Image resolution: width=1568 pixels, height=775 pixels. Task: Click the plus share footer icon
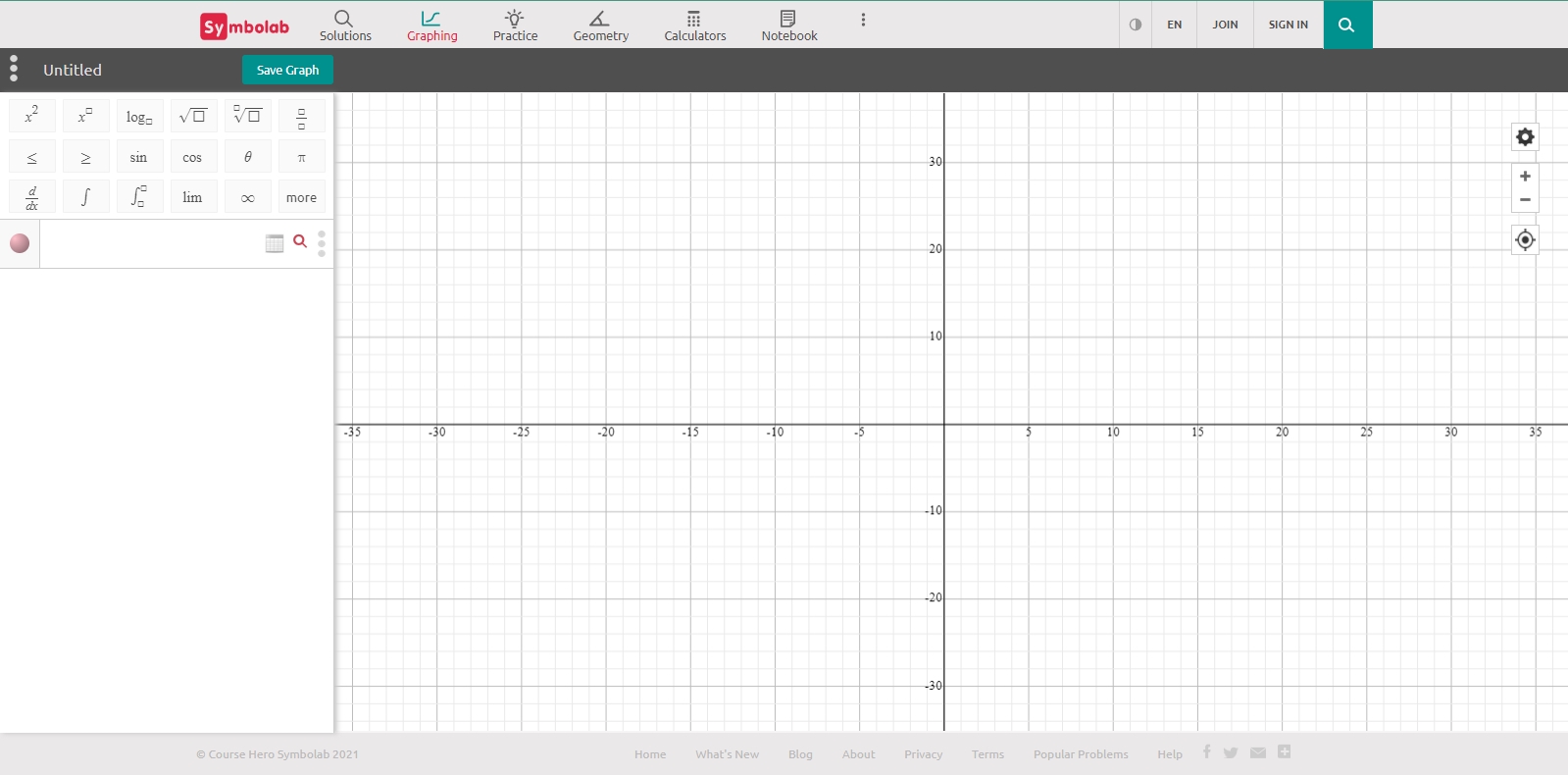[x=1285, y=751]
